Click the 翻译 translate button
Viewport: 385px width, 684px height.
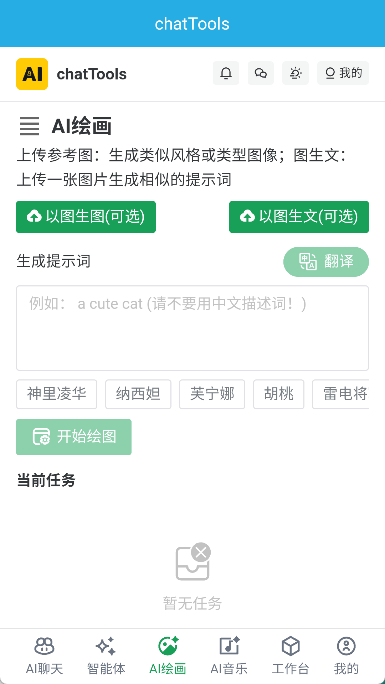coord(326,262)
